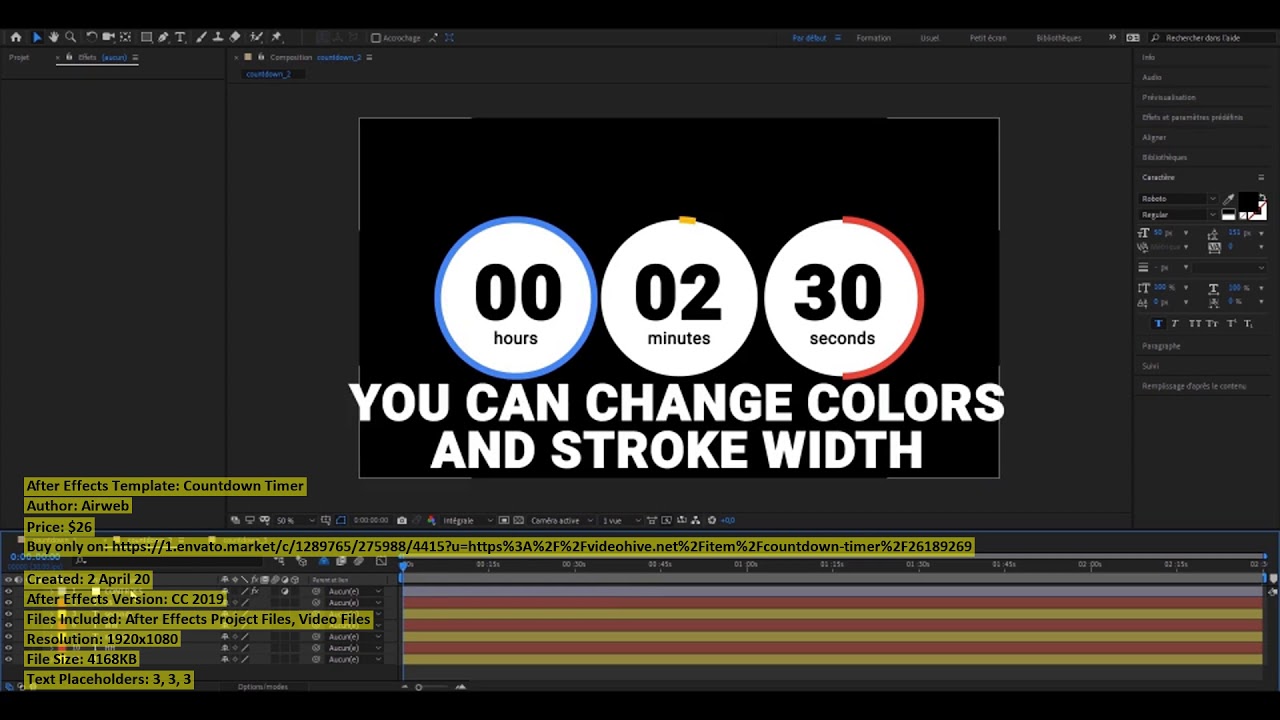Switch to the Usuel workspace

point(930,38)
